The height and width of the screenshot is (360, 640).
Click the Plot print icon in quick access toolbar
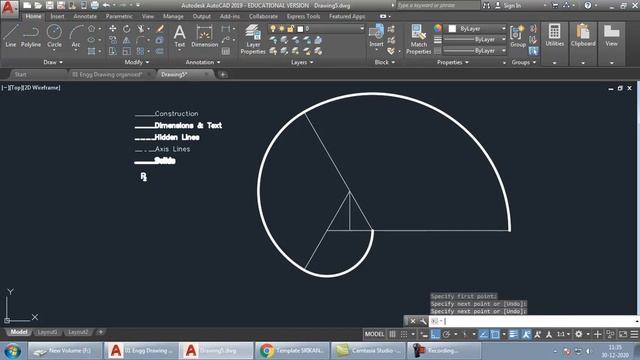pyautogui.click(x=95, y=5)
